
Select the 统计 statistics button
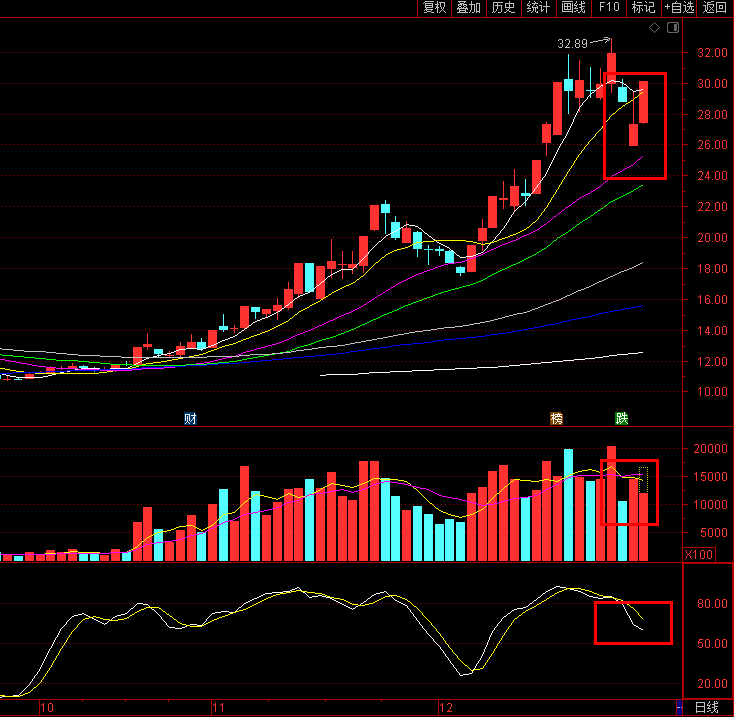pyautogui.click(x=539, y=8)
